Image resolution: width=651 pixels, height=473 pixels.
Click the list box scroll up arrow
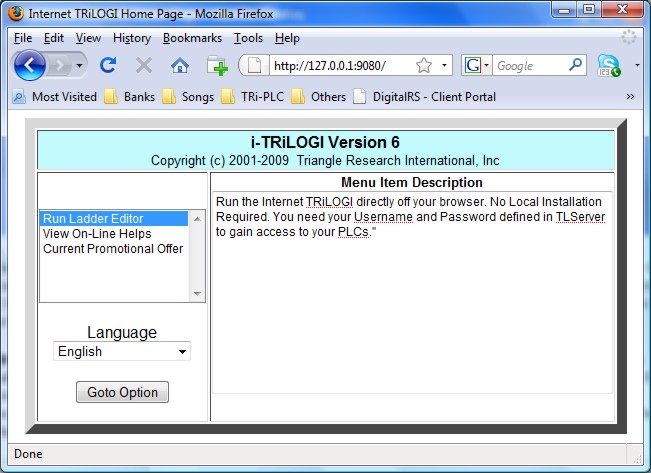(x=197, y=219)
